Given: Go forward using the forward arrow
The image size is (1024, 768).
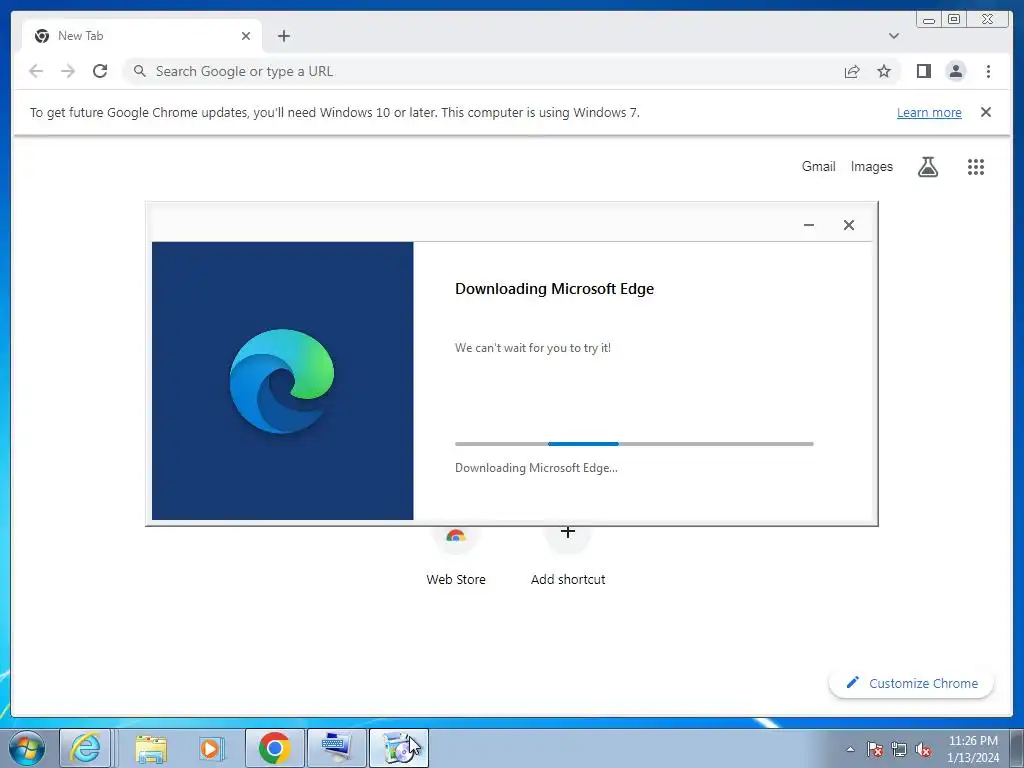Looking at the screenshot, I should coord(68,71).
